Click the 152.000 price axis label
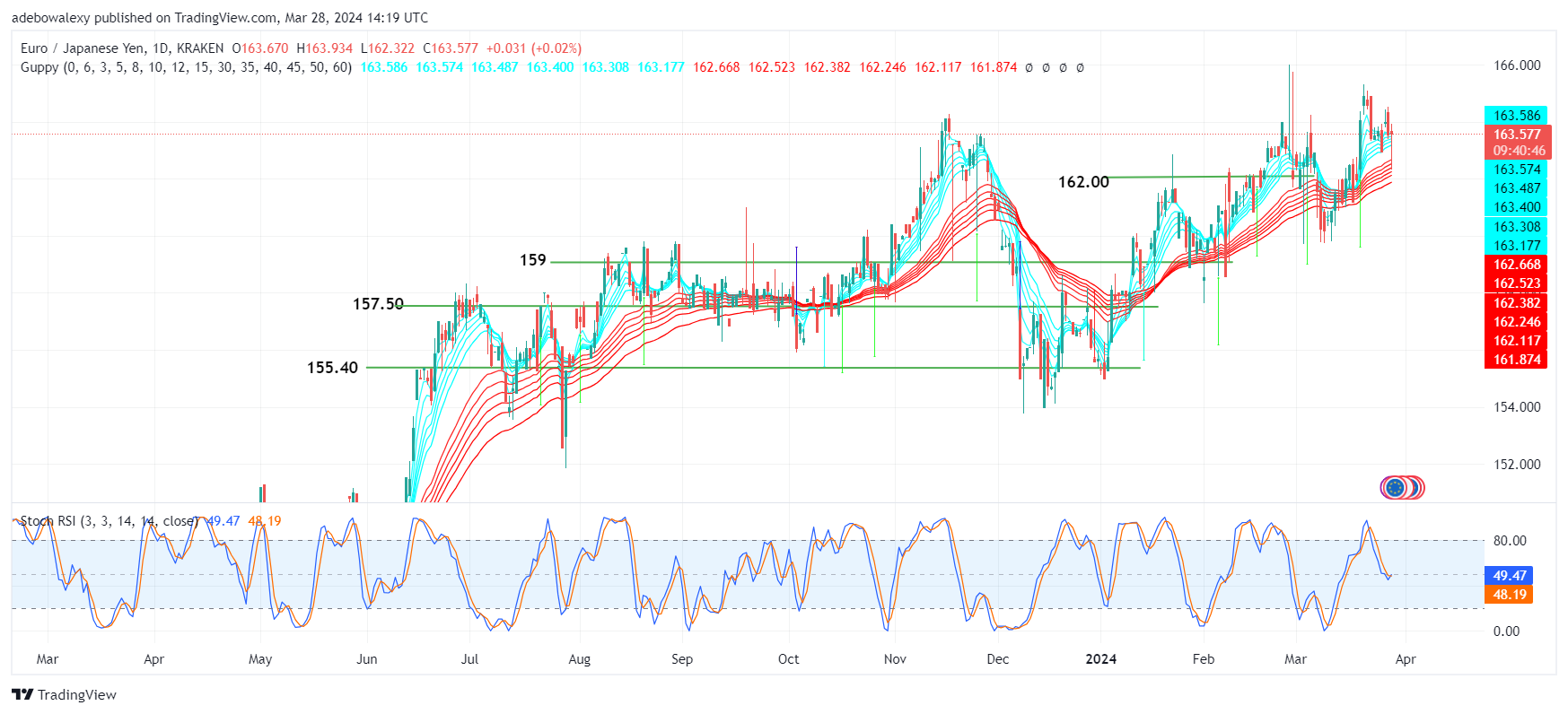1568x714 pixels. (x=1517, y=465)
